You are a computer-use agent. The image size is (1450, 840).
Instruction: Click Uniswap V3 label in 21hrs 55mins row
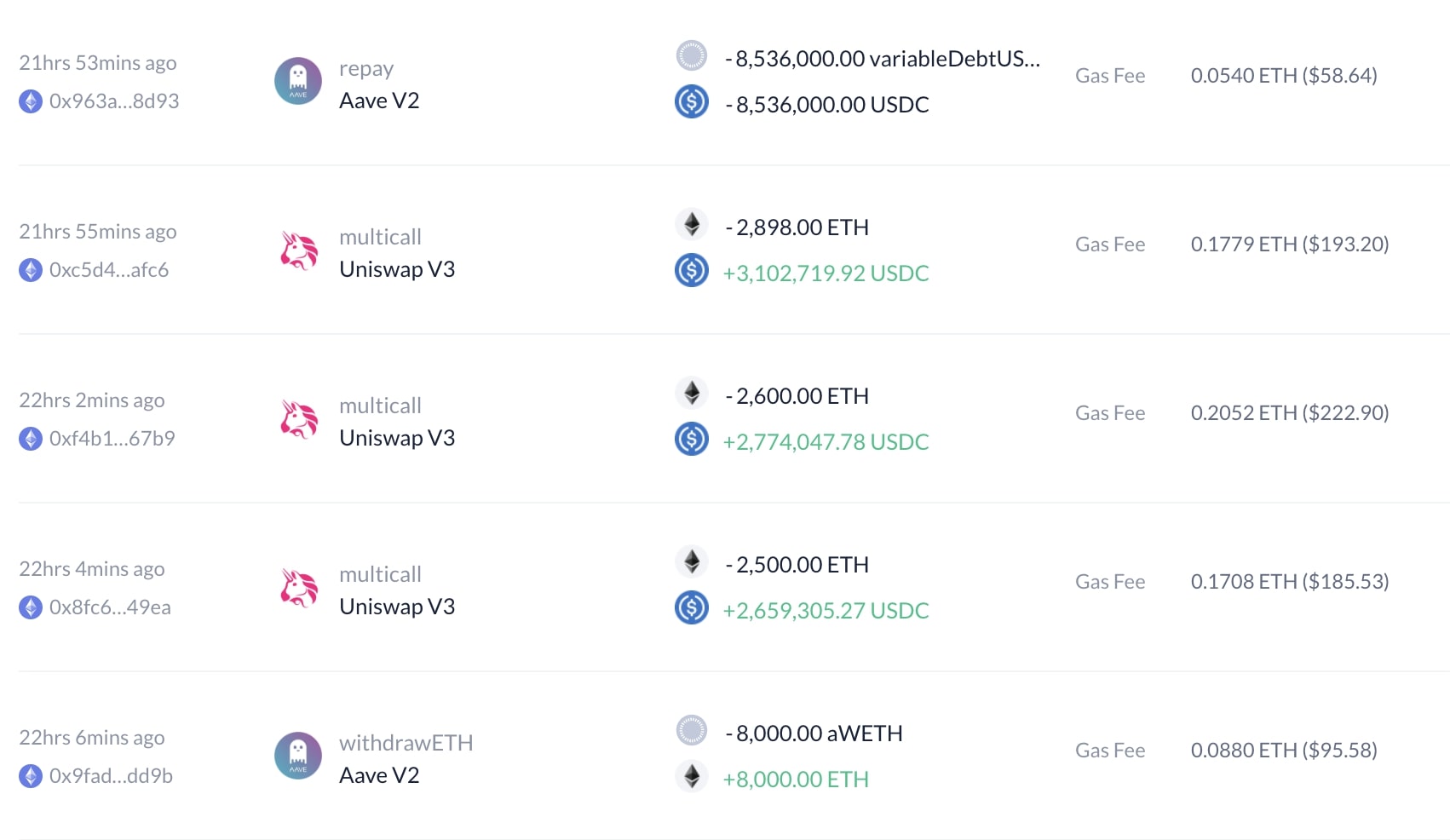[x=397, y=269]
